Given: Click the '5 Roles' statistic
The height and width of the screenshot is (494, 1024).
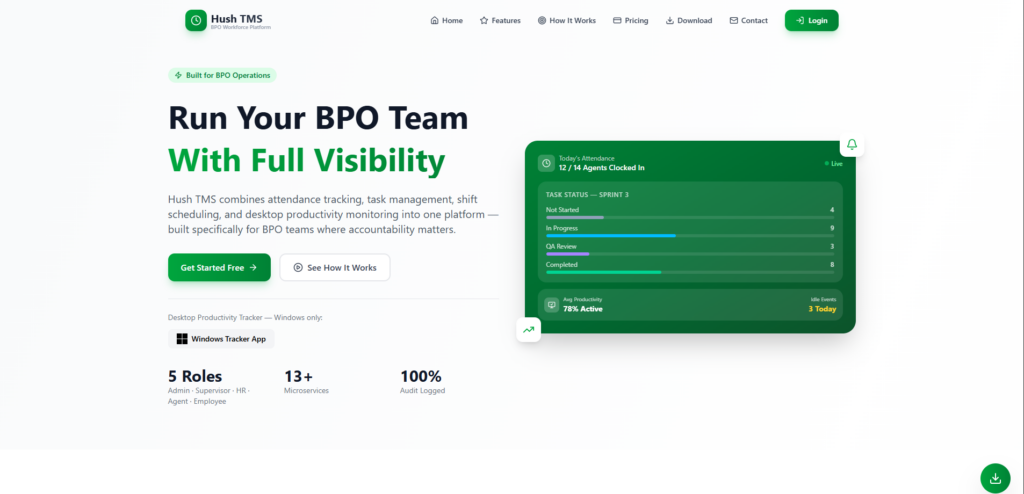Looking at the screenshot, I should [195, 376].
